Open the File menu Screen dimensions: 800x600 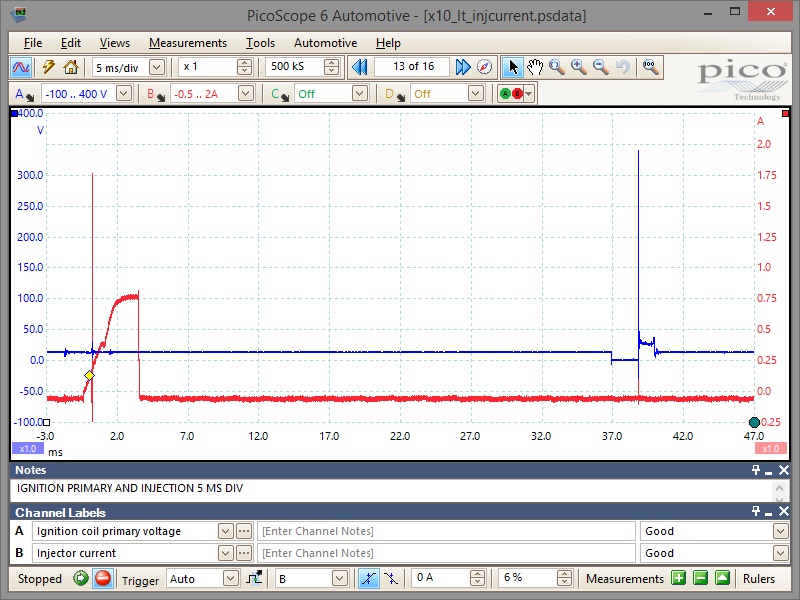(x=33, y=43)
